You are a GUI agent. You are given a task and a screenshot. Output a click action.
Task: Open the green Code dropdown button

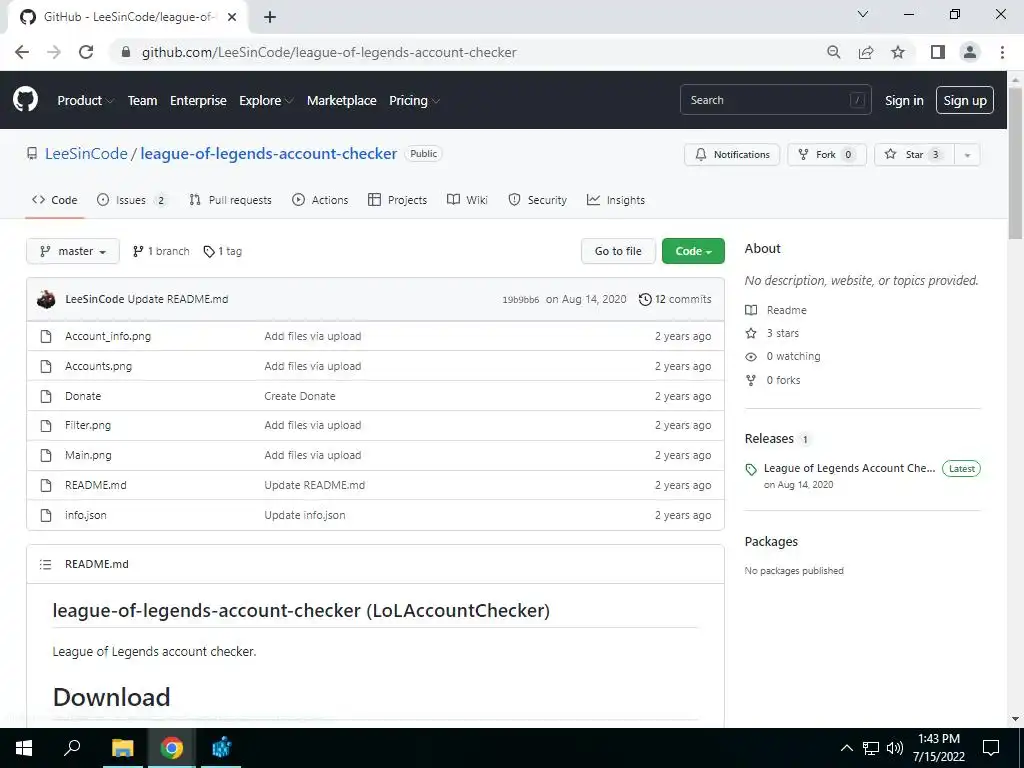pyautogui.click(x=693, y=251)
